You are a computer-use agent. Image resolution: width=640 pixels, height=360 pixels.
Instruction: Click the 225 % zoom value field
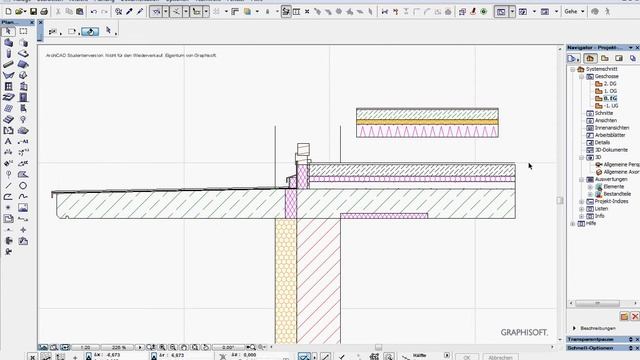(x=119, y=347)
